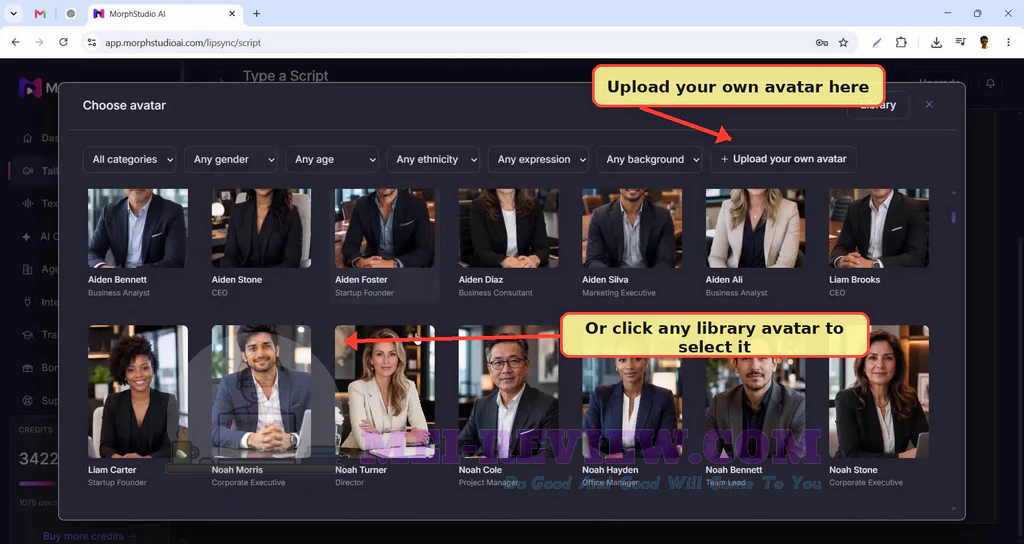Close the MorphStudio AI tab

click(232, 14)
